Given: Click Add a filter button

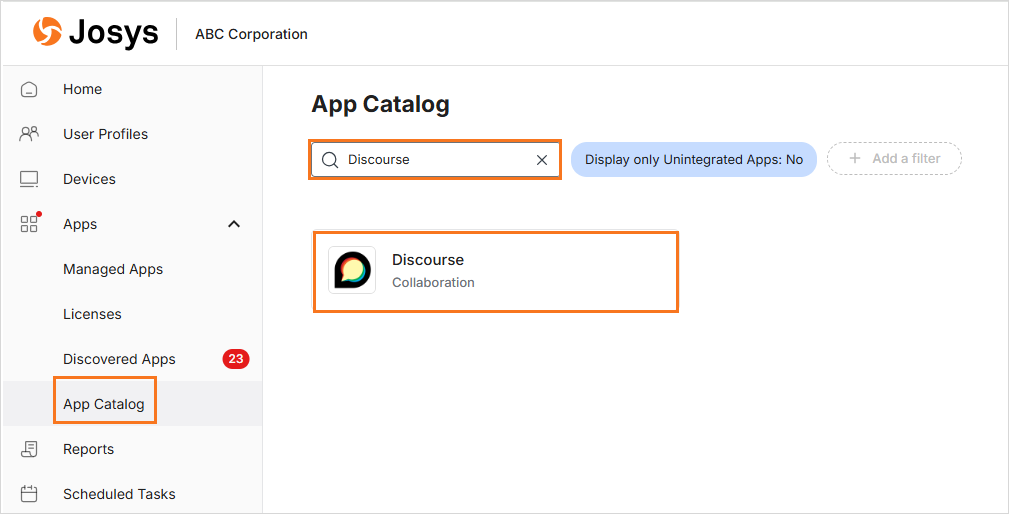Looking at the screenshot, I should 894,158.
